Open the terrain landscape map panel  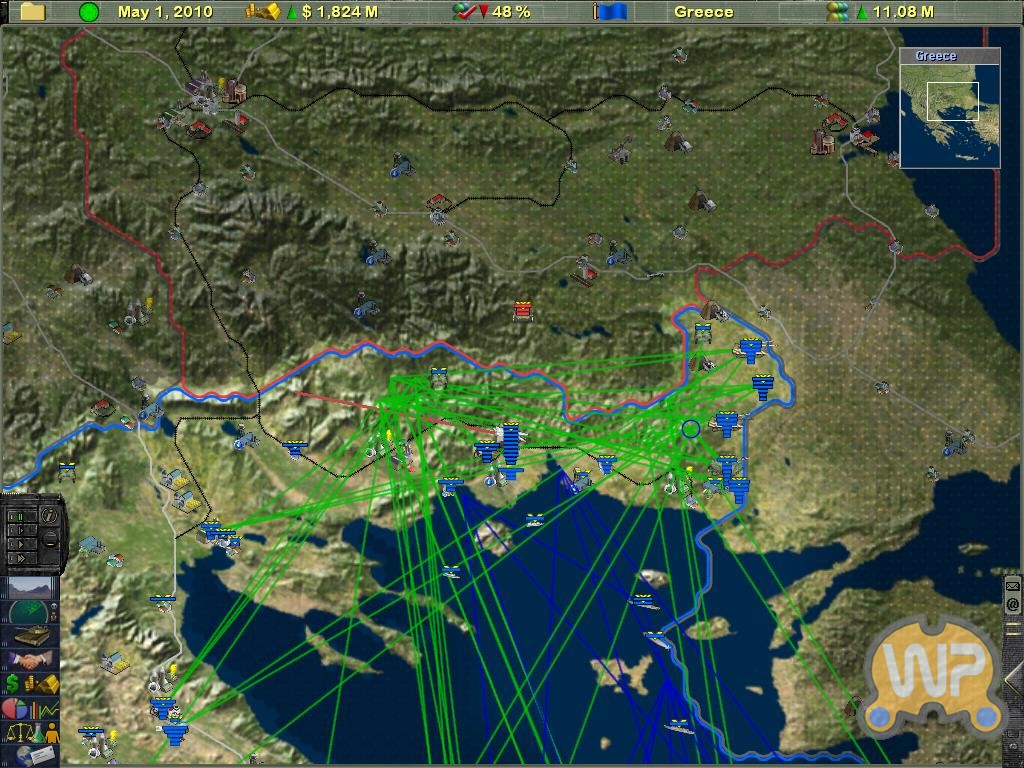[x=32, y=587]
